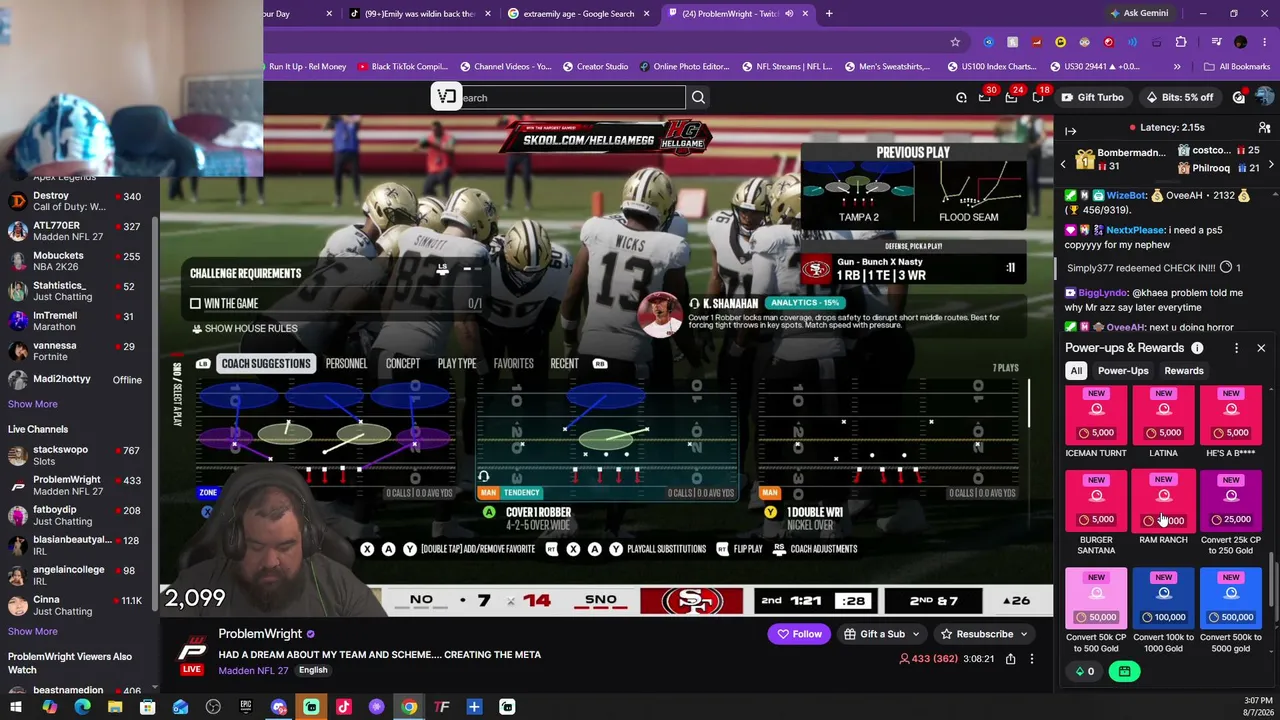Open the Windows Start menu
Screen dimensions: 1280x720
click(x=16, y=707)
